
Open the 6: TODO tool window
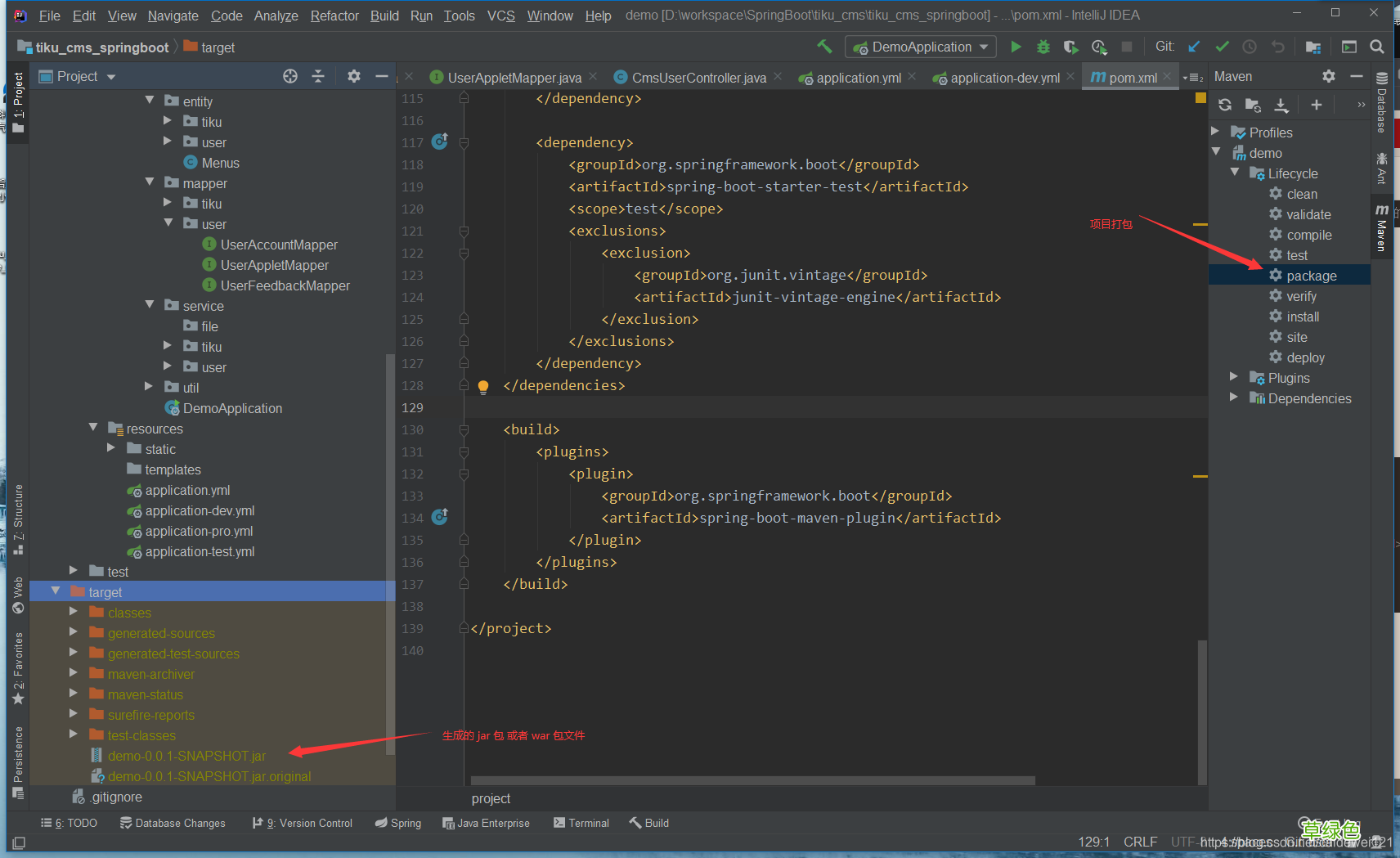point(69,823)
